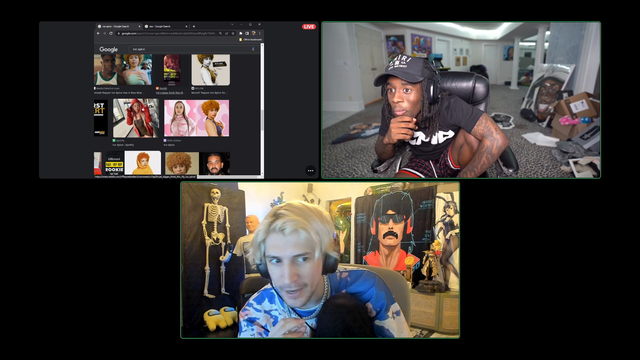The image size is (640, 360).
Task: Open the browser side panel icon
Action: 247,33
